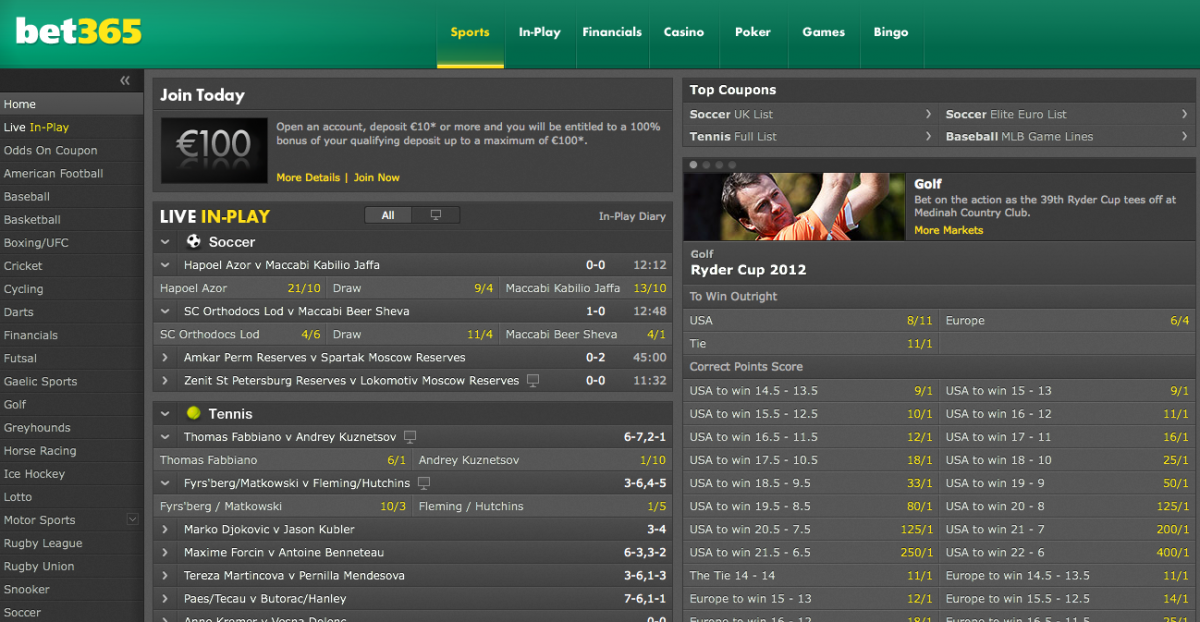1200x622 pixels.
Task: Bet on Andrey Kuznetsov at 1/10
Action: pyautogui.click(x=542, y=460)
